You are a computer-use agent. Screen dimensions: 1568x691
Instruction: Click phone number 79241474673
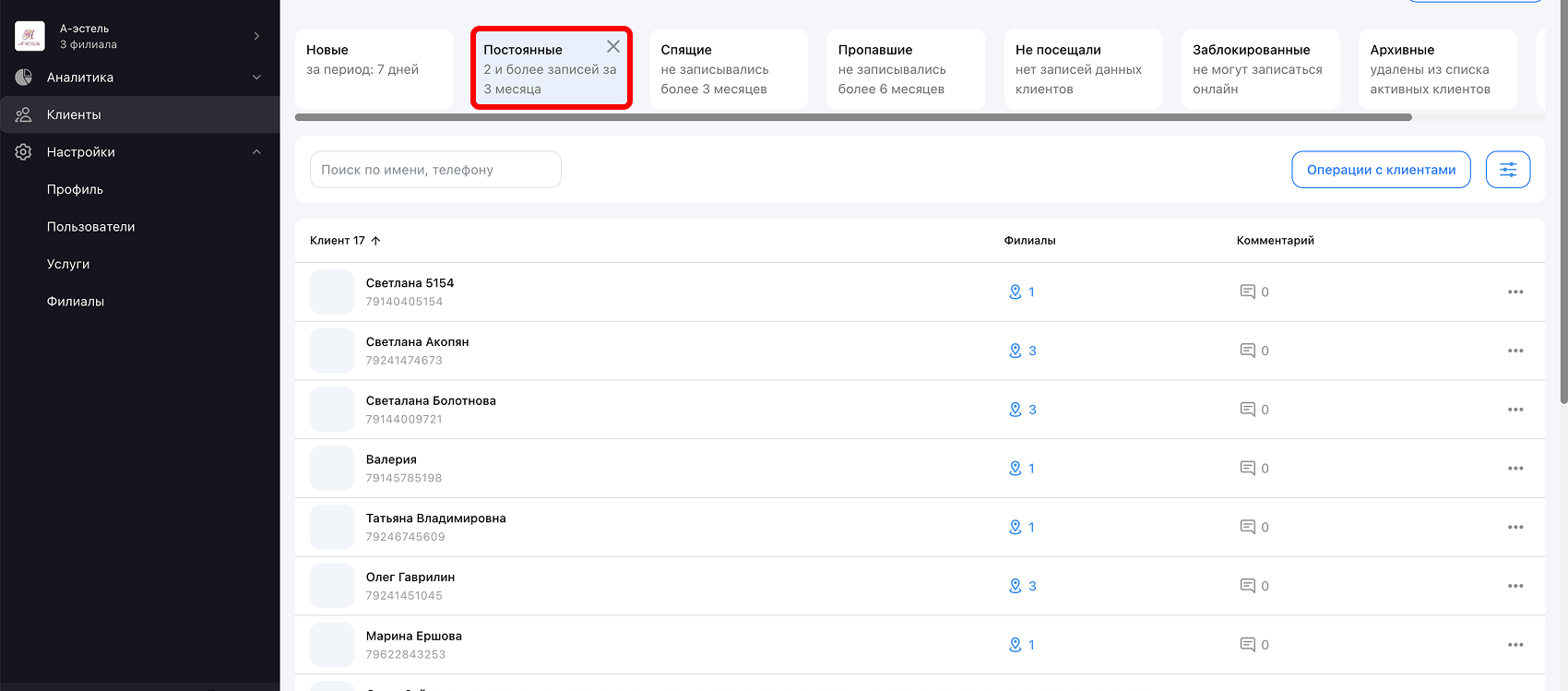click(x=404, y=361)
